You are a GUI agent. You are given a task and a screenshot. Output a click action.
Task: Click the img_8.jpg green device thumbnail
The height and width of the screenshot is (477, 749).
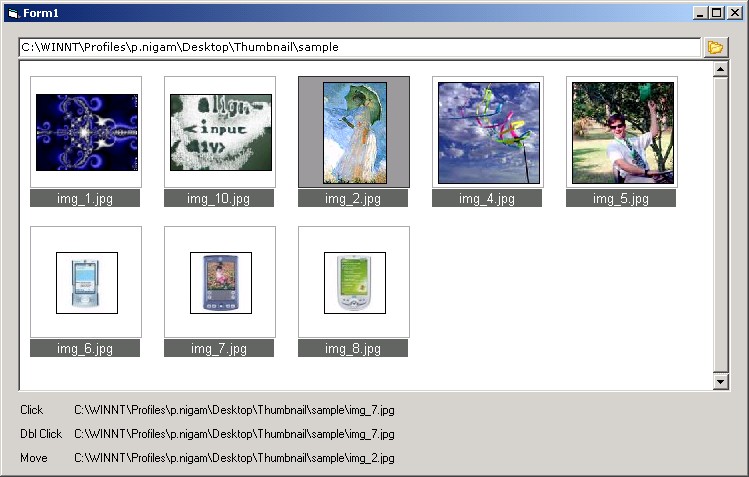pos(354,282)
